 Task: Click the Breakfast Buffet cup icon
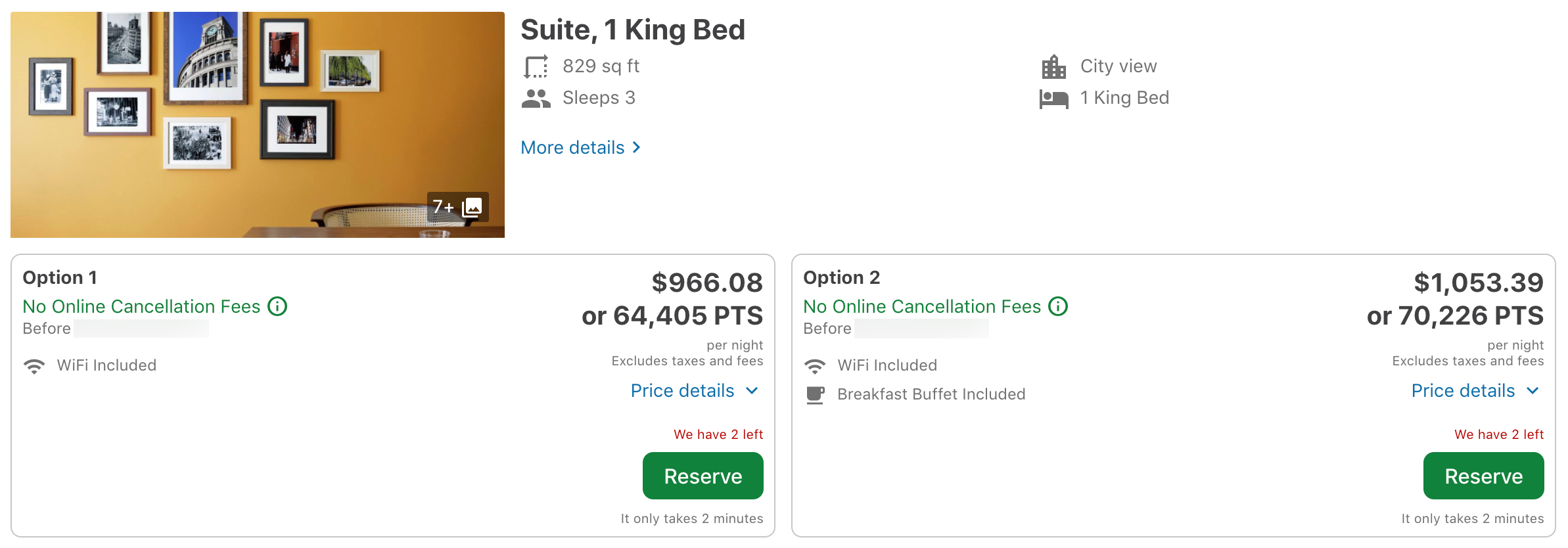(815, 394)
